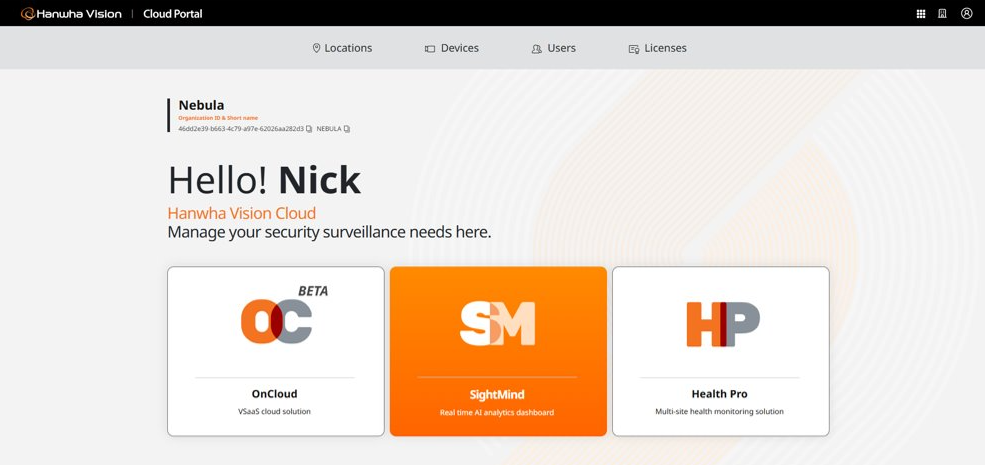
Task: Go to the Locations tab
Action: click(x=342, y=48)
